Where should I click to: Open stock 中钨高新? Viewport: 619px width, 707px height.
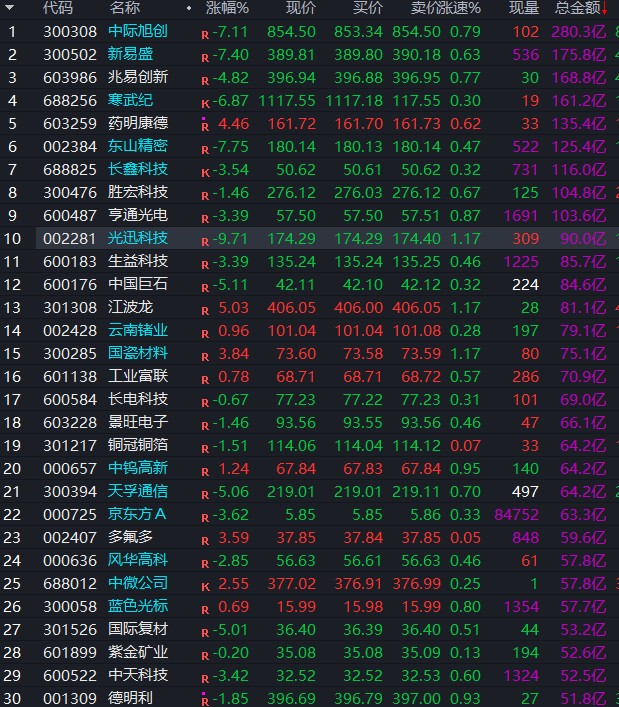coord(138,468)
